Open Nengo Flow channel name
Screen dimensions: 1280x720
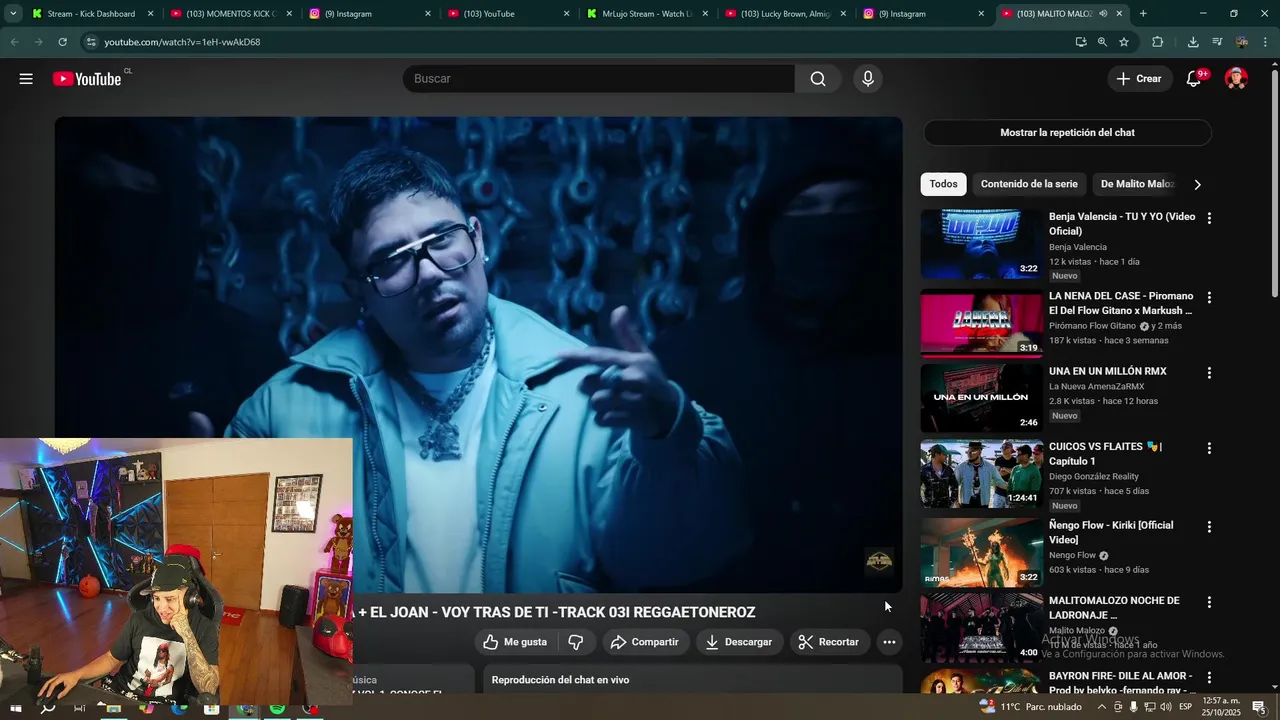1072,555
